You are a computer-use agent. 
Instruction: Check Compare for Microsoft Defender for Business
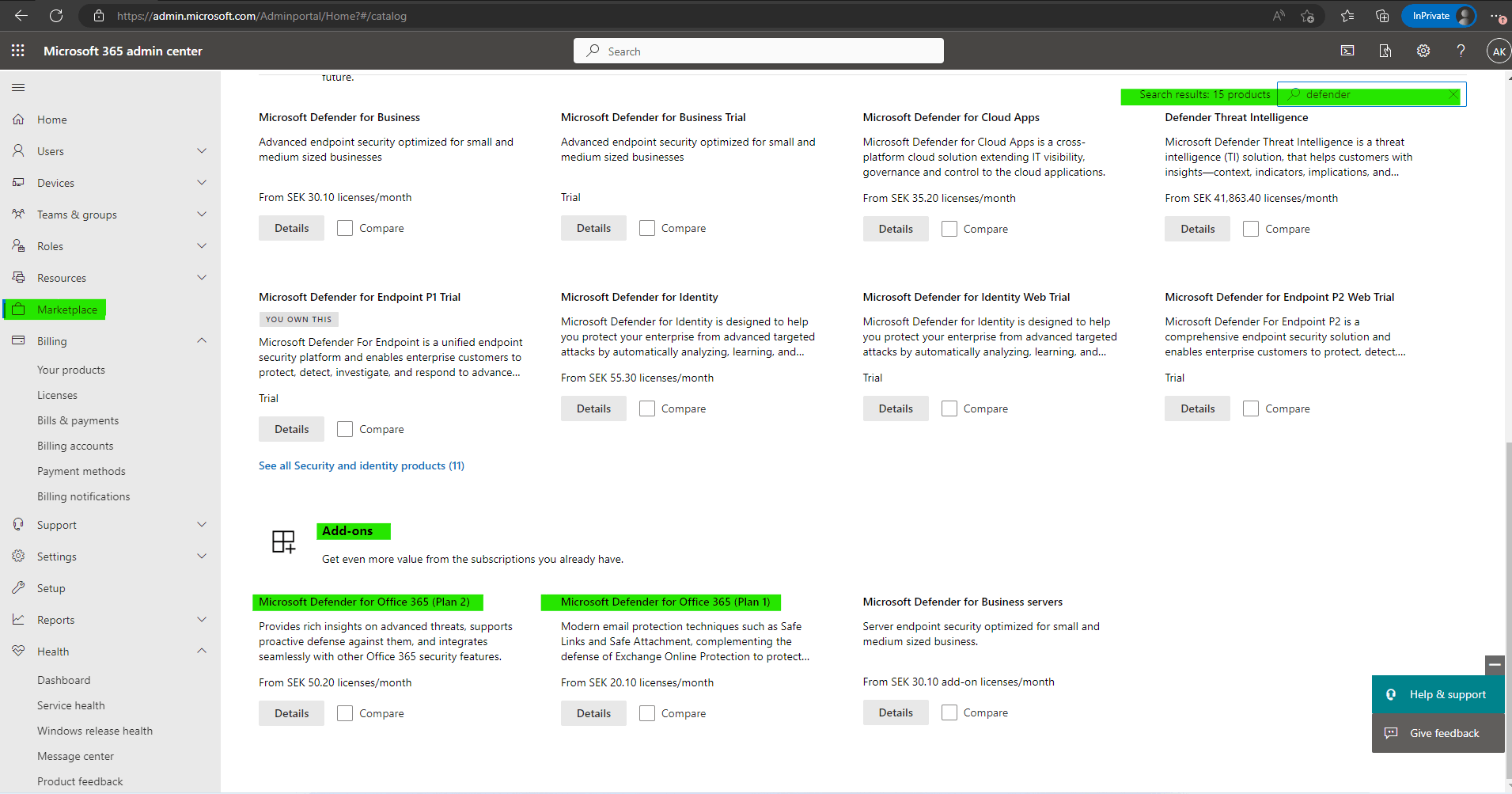[x=345, y=228]
